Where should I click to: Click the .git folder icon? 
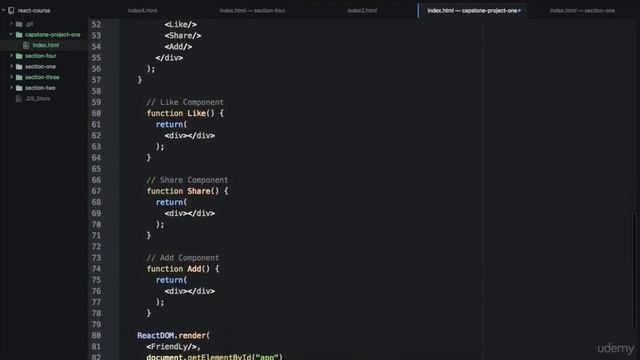(x=19, y=24)
